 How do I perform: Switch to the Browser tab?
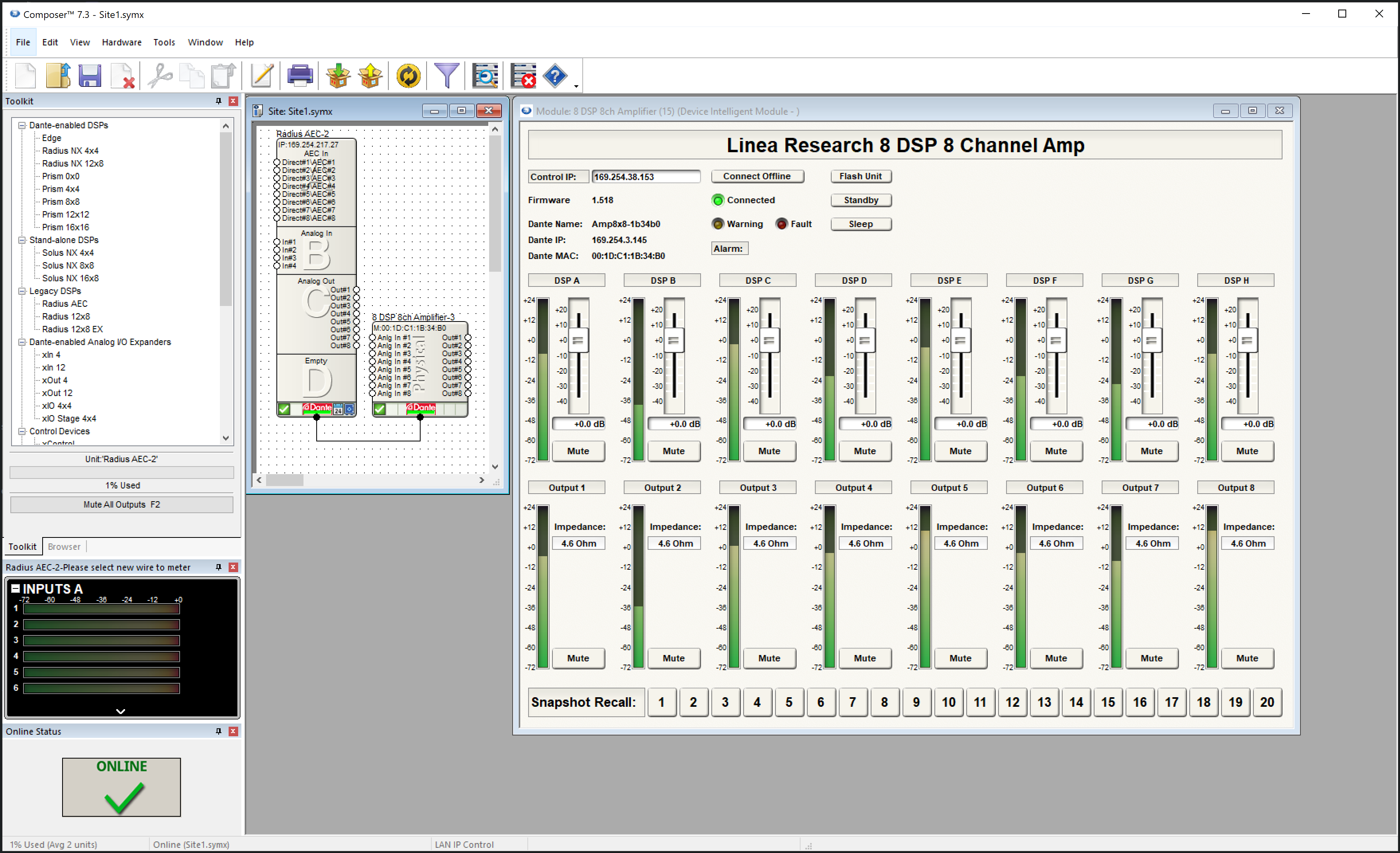click(x=64, y=546)
